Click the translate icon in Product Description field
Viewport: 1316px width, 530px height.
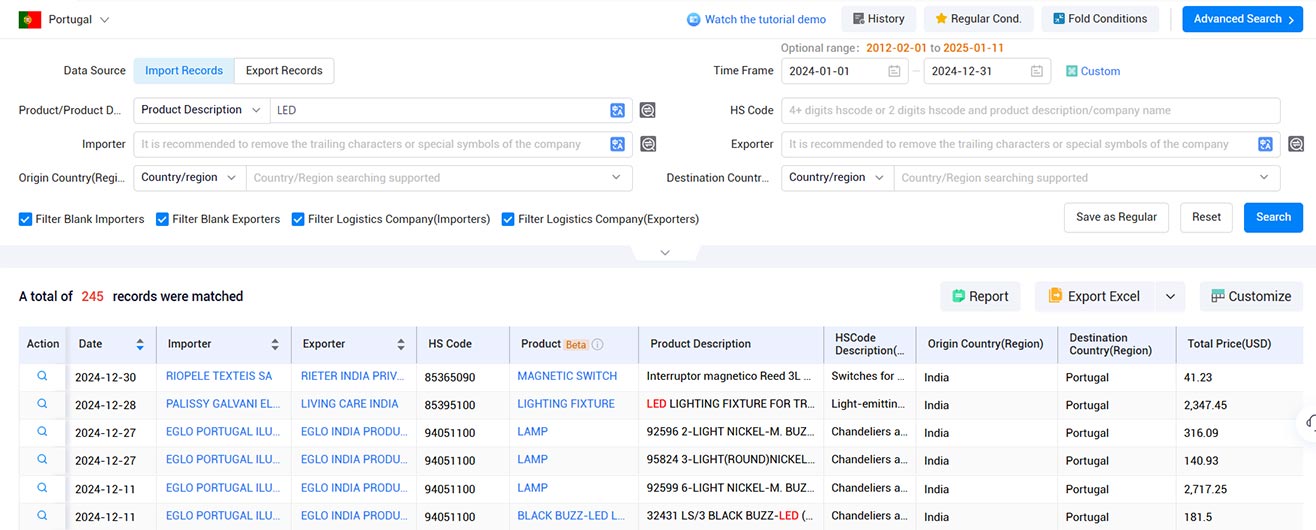tap(618, 110)
